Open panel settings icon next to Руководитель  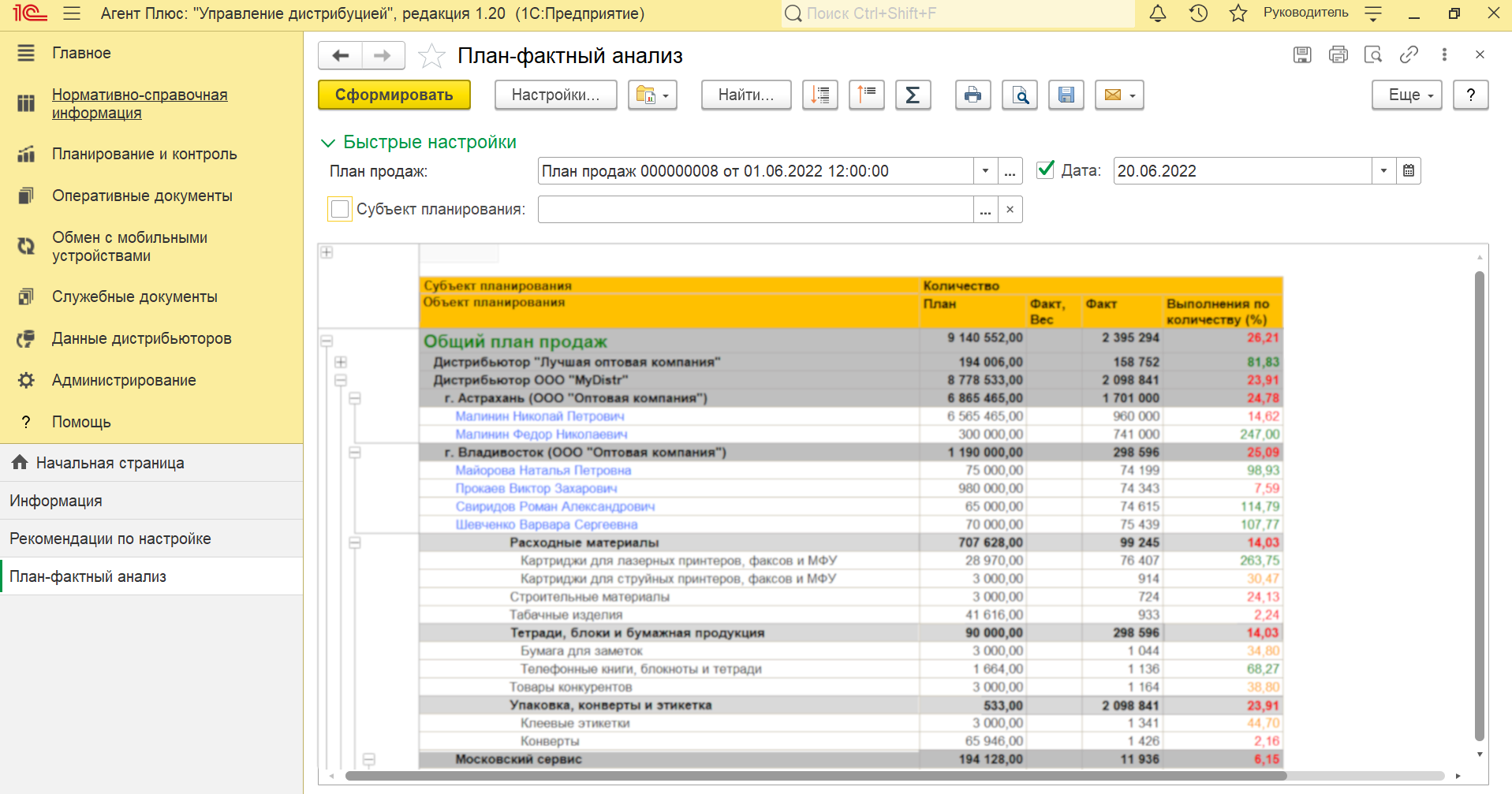[1373, 13]
